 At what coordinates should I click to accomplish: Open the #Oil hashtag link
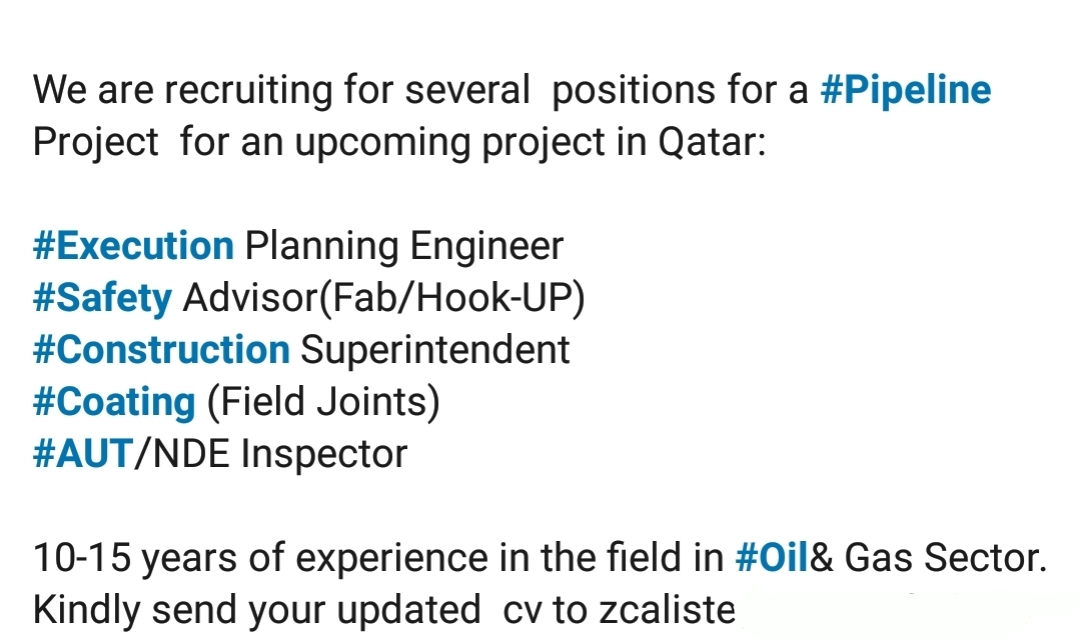[771, 557]
